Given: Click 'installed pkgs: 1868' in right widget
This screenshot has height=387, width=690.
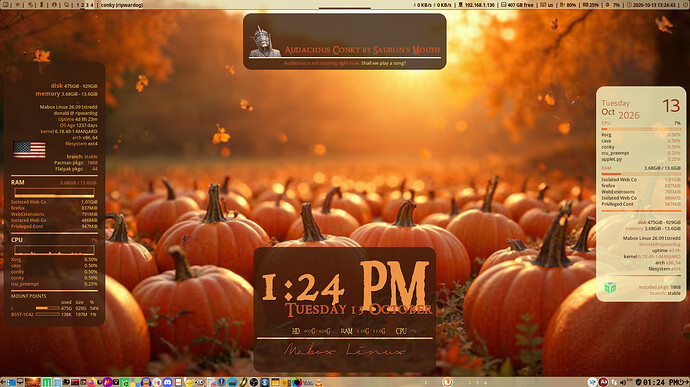Looking at the screenshot, I should point(660,287).
